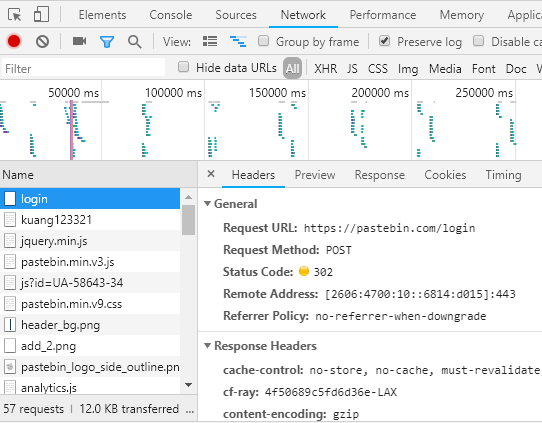
Task: Switch to large request rows view icon
Action: click(210, 41)
